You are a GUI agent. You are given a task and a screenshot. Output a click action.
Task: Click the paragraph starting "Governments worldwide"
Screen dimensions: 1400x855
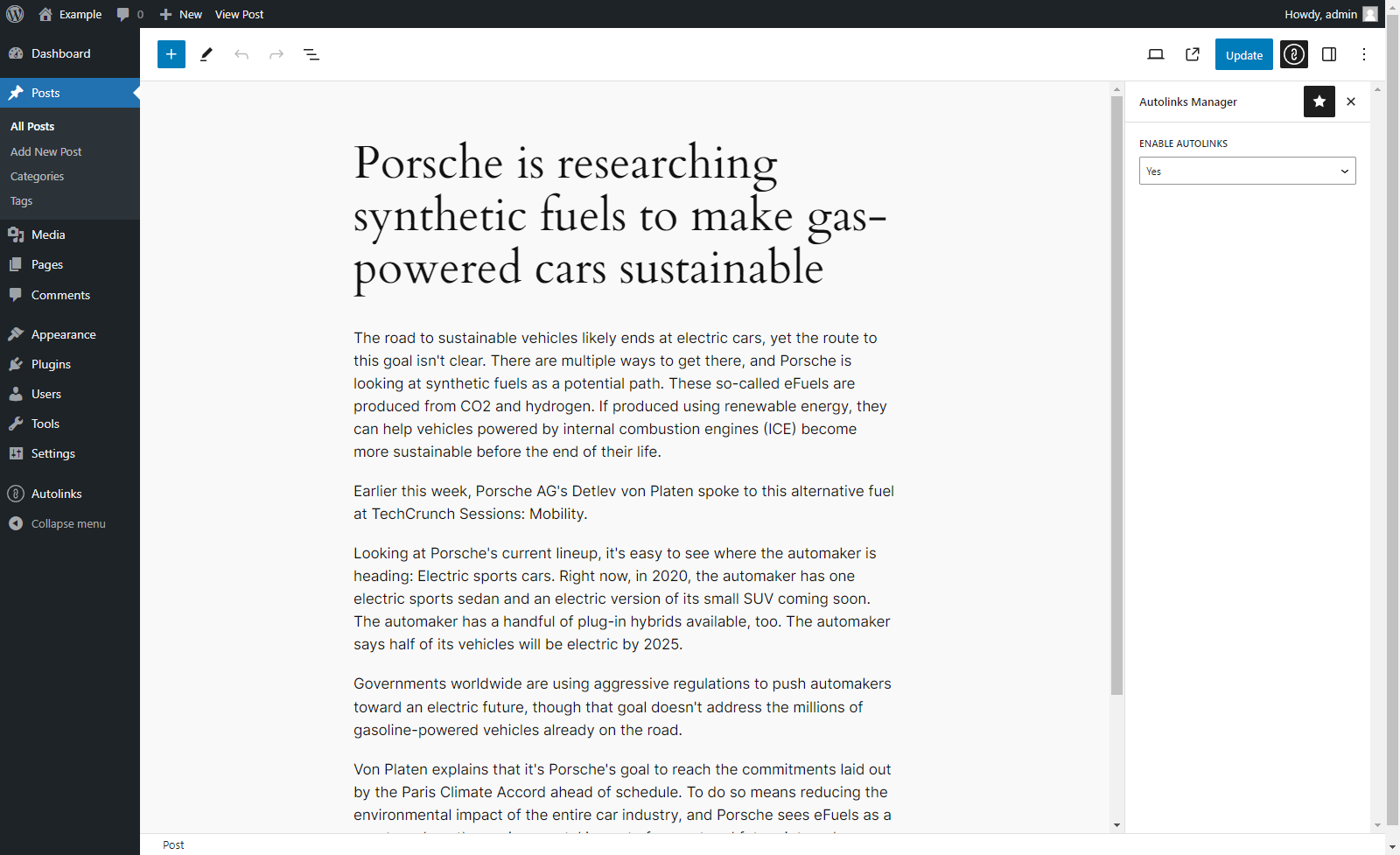[625, 706]
